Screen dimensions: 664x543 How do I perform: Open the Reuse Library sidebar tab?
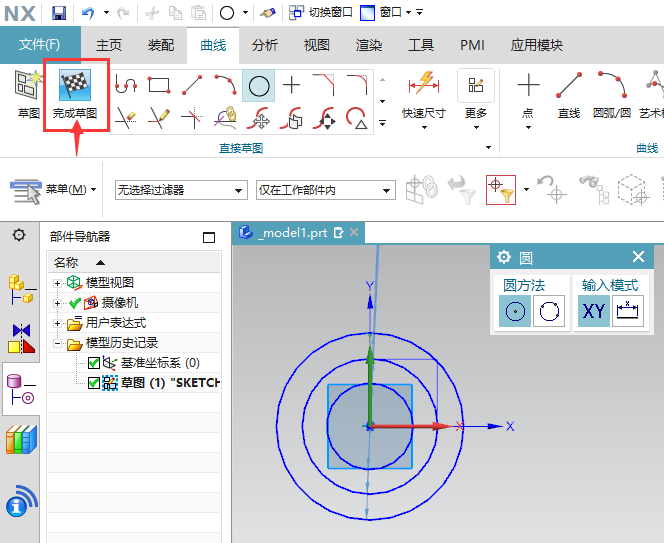21,440
